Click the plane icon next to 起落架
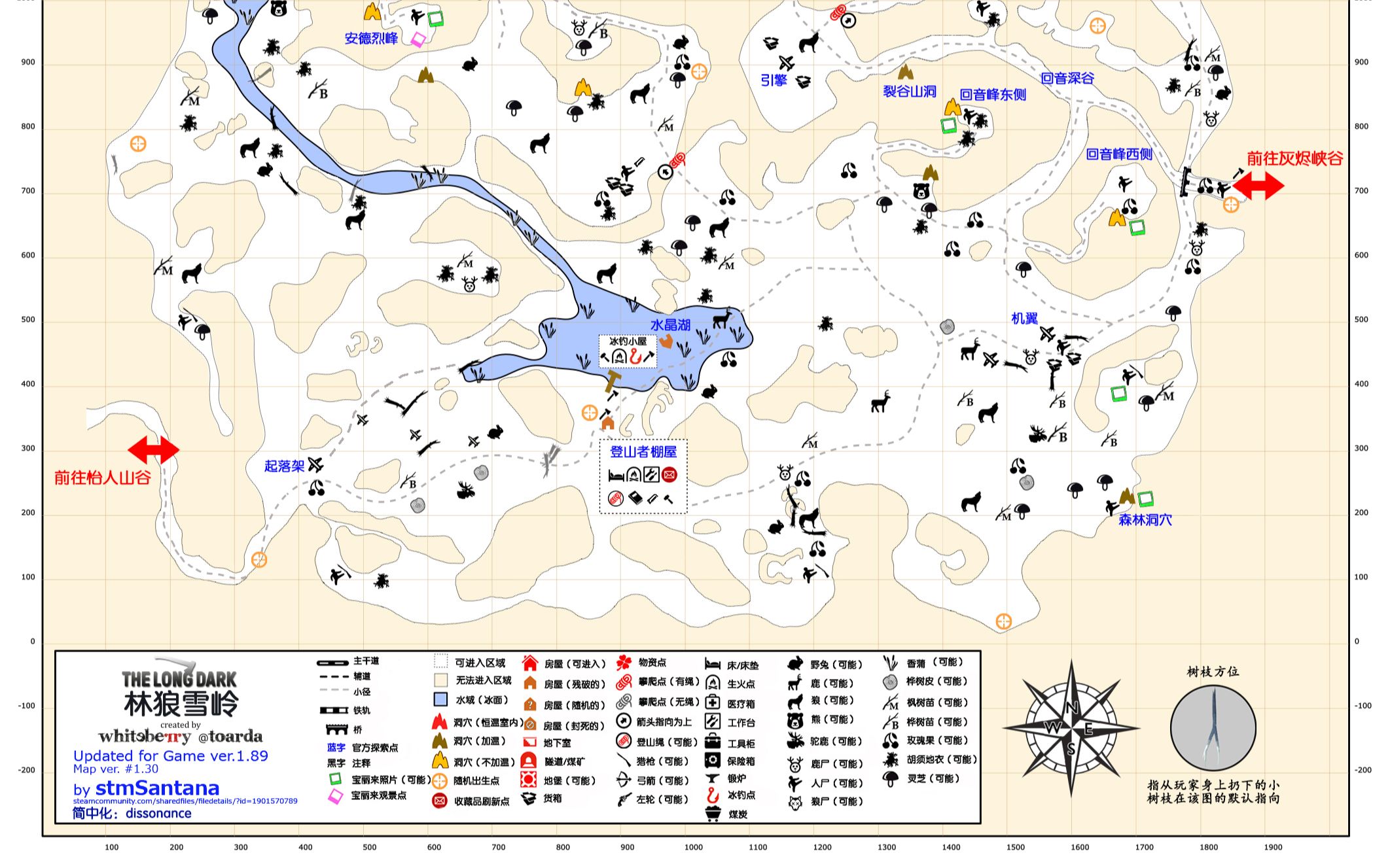 tap(315, 465)
